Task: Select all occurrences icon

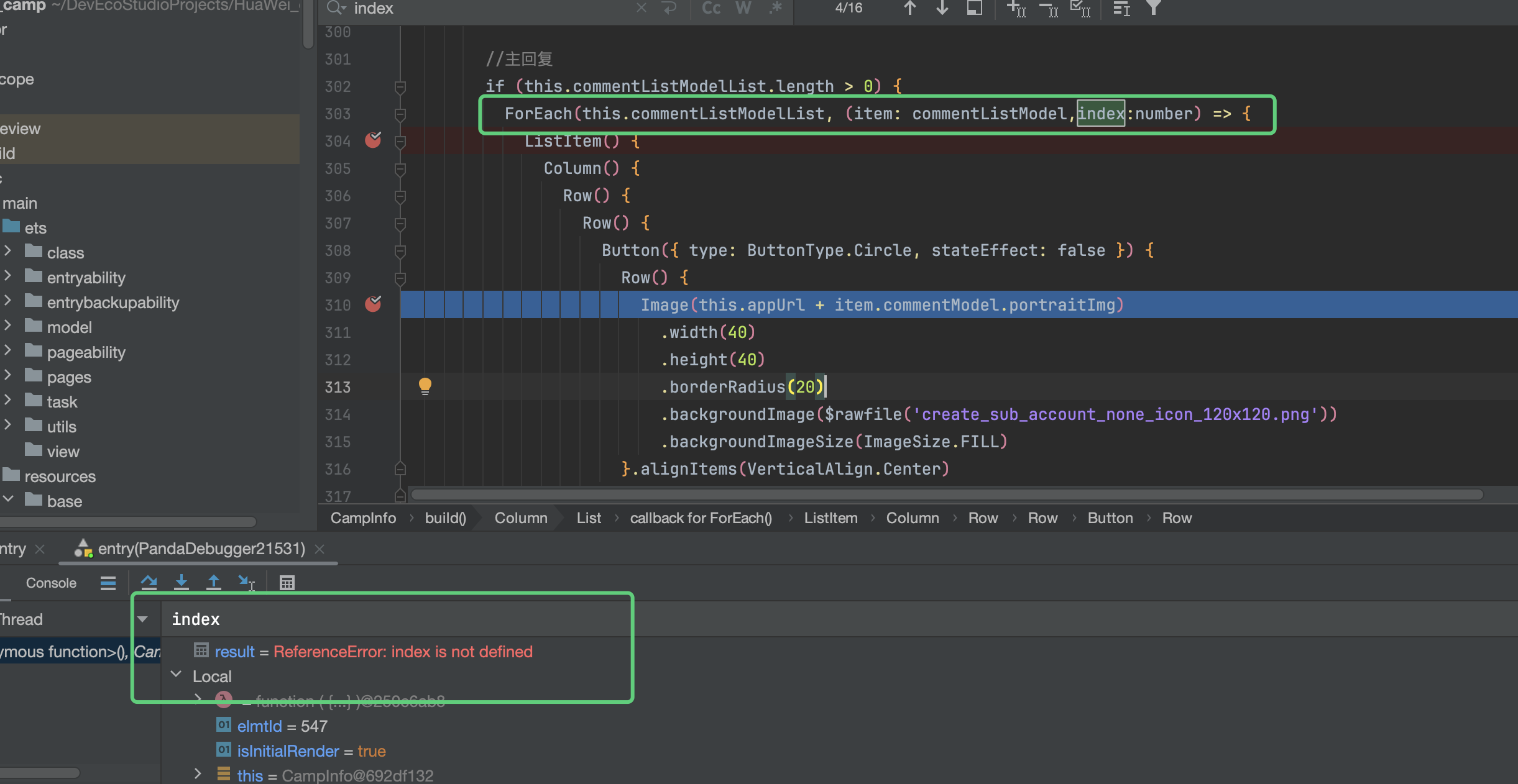Action: click(x=1080, y=9)
